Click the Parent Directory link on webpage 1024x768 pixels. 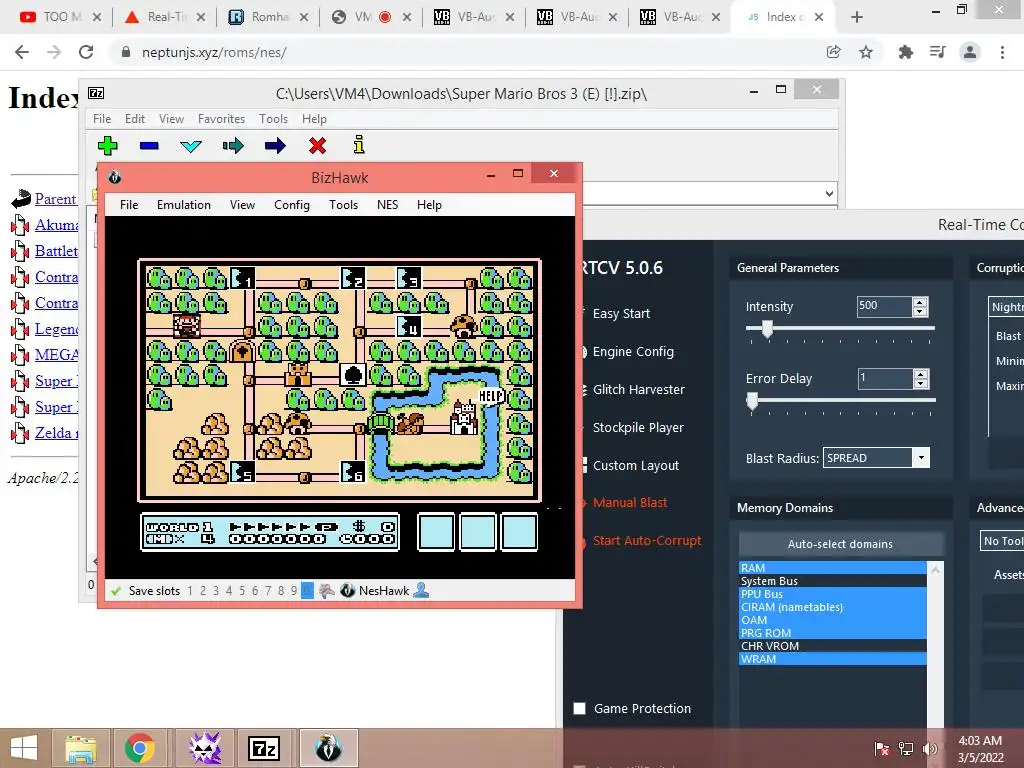click(x=56, y=199)
